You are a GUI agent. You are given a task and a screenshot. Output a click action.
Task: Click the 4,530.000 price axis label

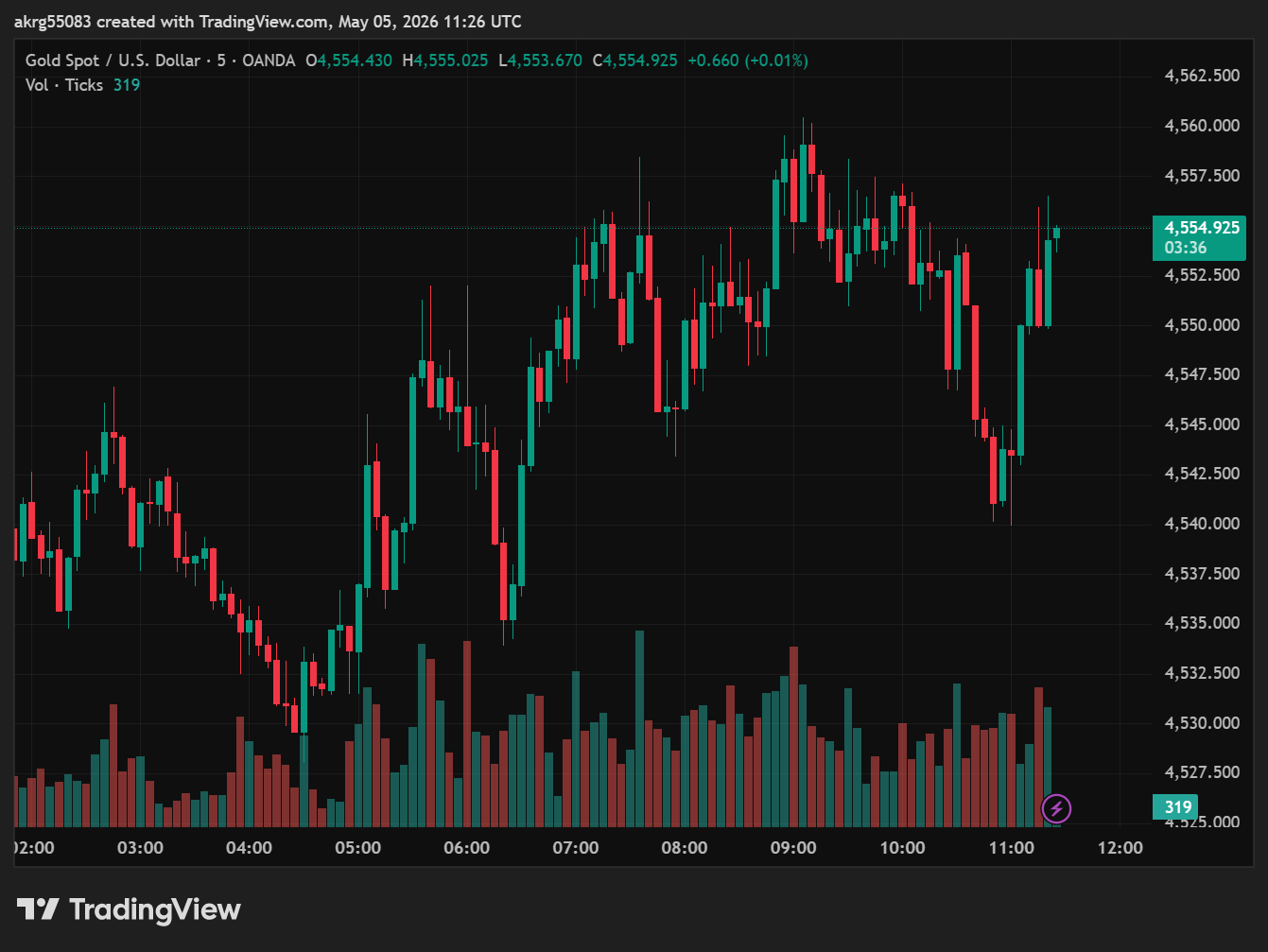click(x=1202, y=723)
